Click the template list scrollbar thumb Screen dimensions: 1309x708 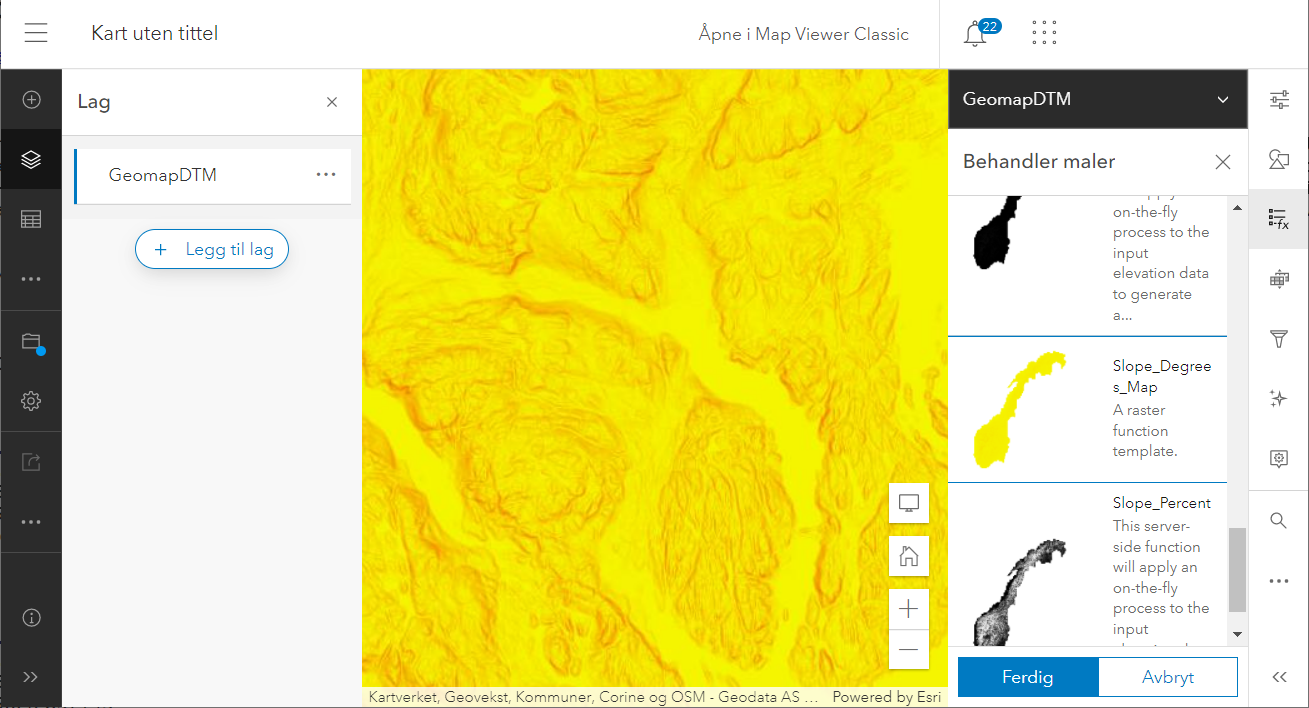pyautogui.click(x=1238, y=570)
